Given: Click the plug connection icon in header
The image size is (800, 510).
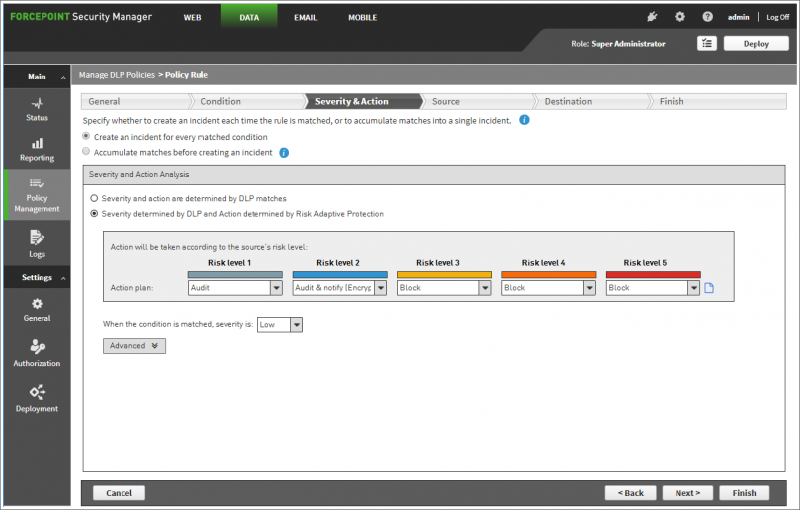Looking at the screenshot, I should coord(652,17).
